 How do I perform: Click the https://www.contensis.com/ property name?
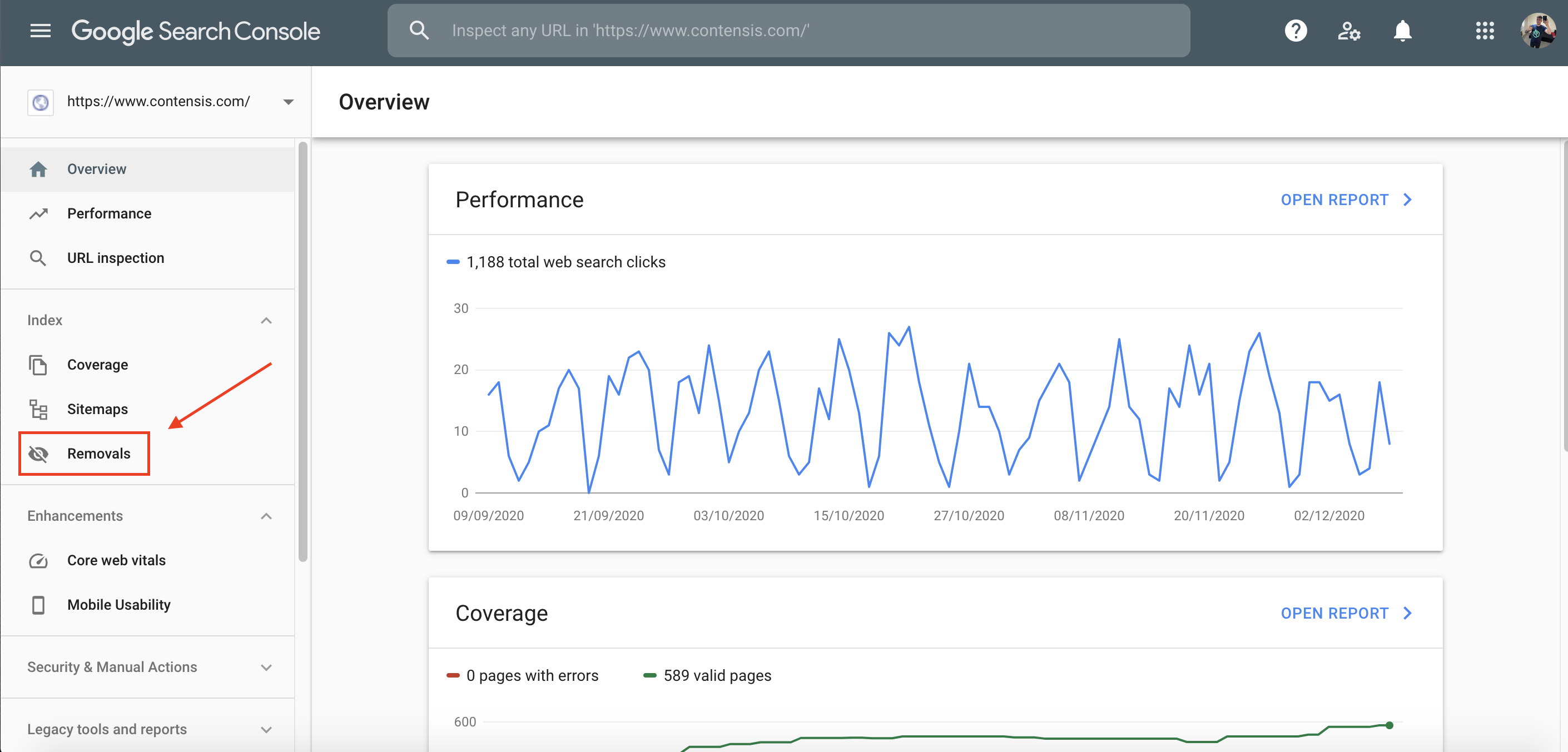tap(158, 102)
